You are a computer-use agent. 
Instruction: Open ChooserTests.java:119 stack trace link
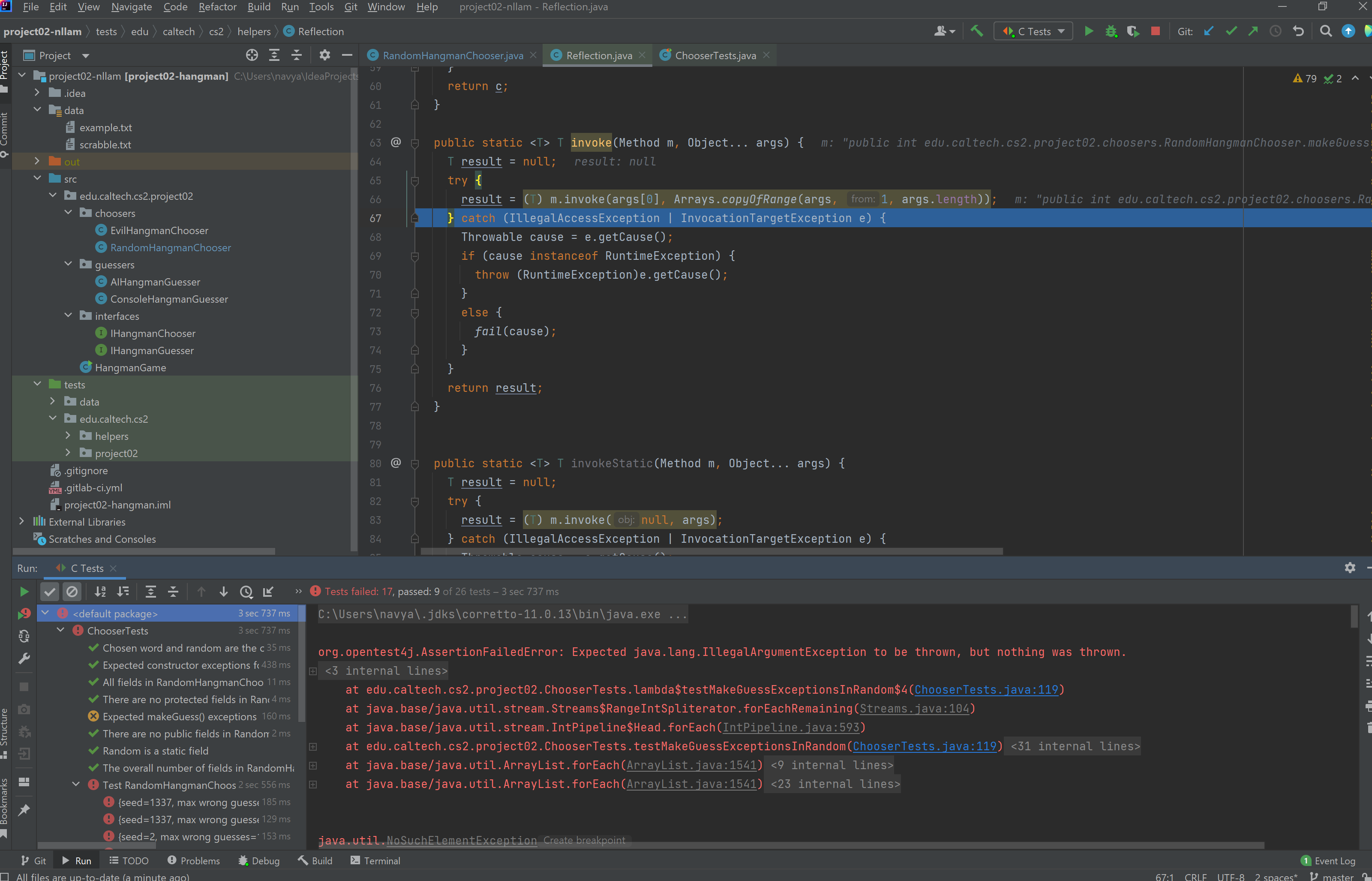(x=985, y=690)
